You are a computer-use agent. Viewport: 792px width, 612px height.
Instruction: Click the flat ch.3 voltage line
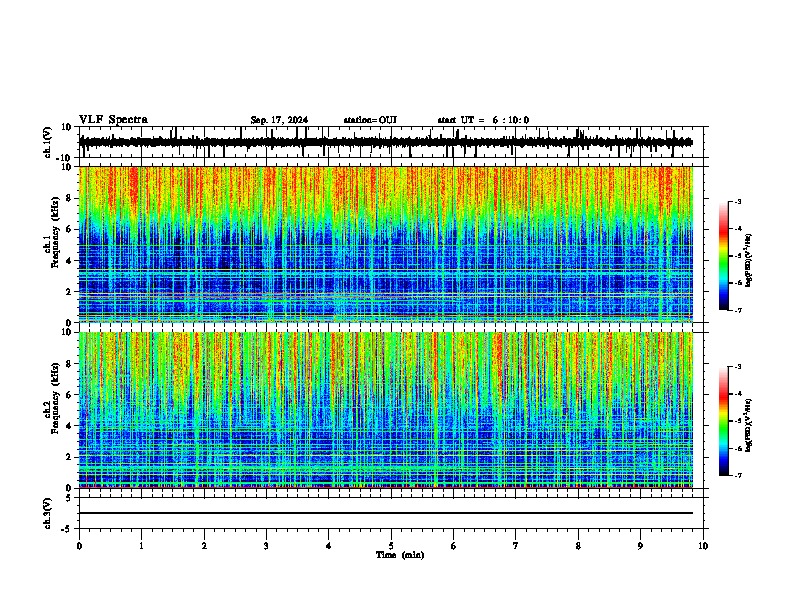tap(386, 513)
